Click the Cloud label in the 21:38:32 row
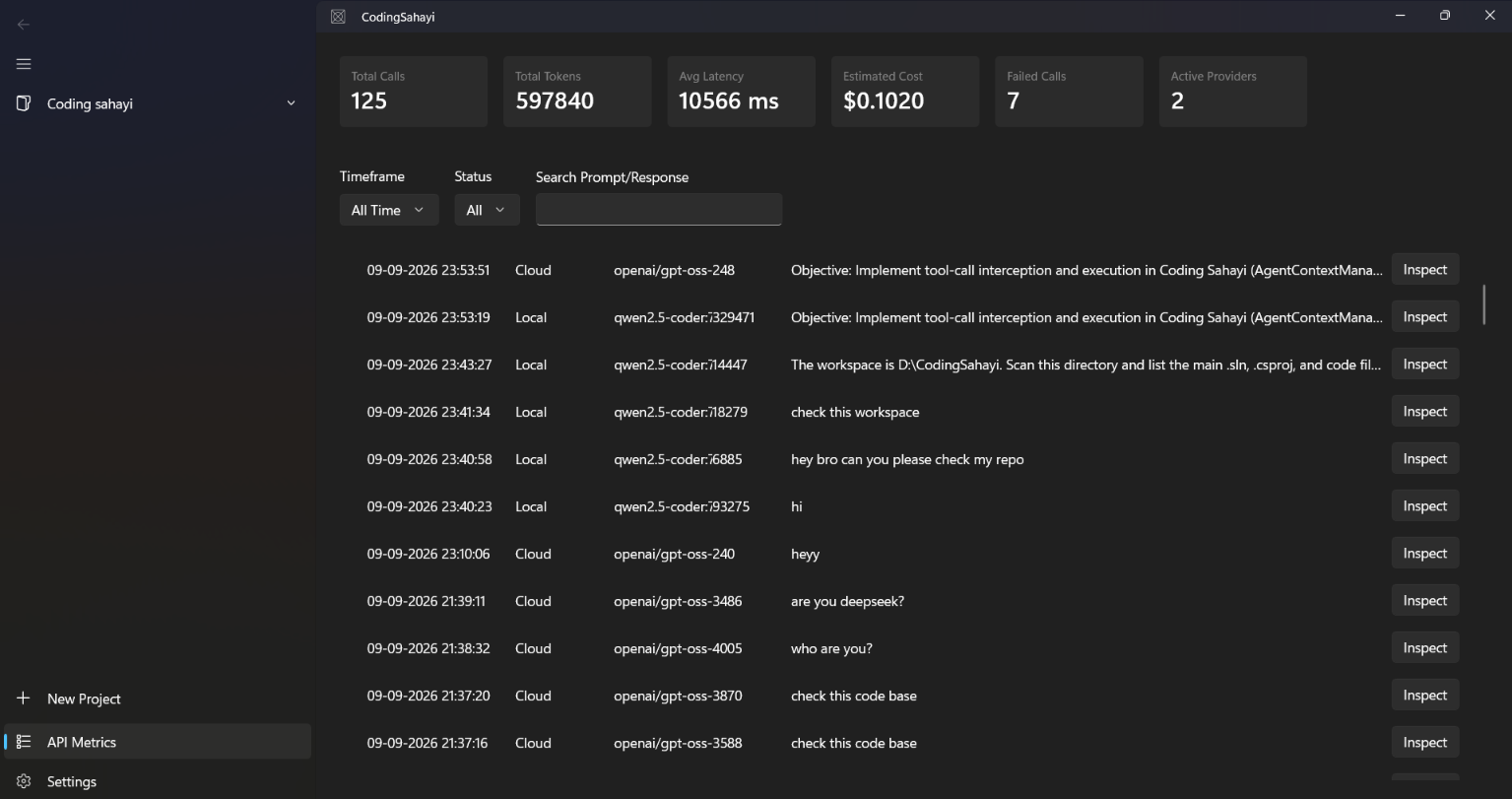 pyautogui.click(x=533, y=648)
